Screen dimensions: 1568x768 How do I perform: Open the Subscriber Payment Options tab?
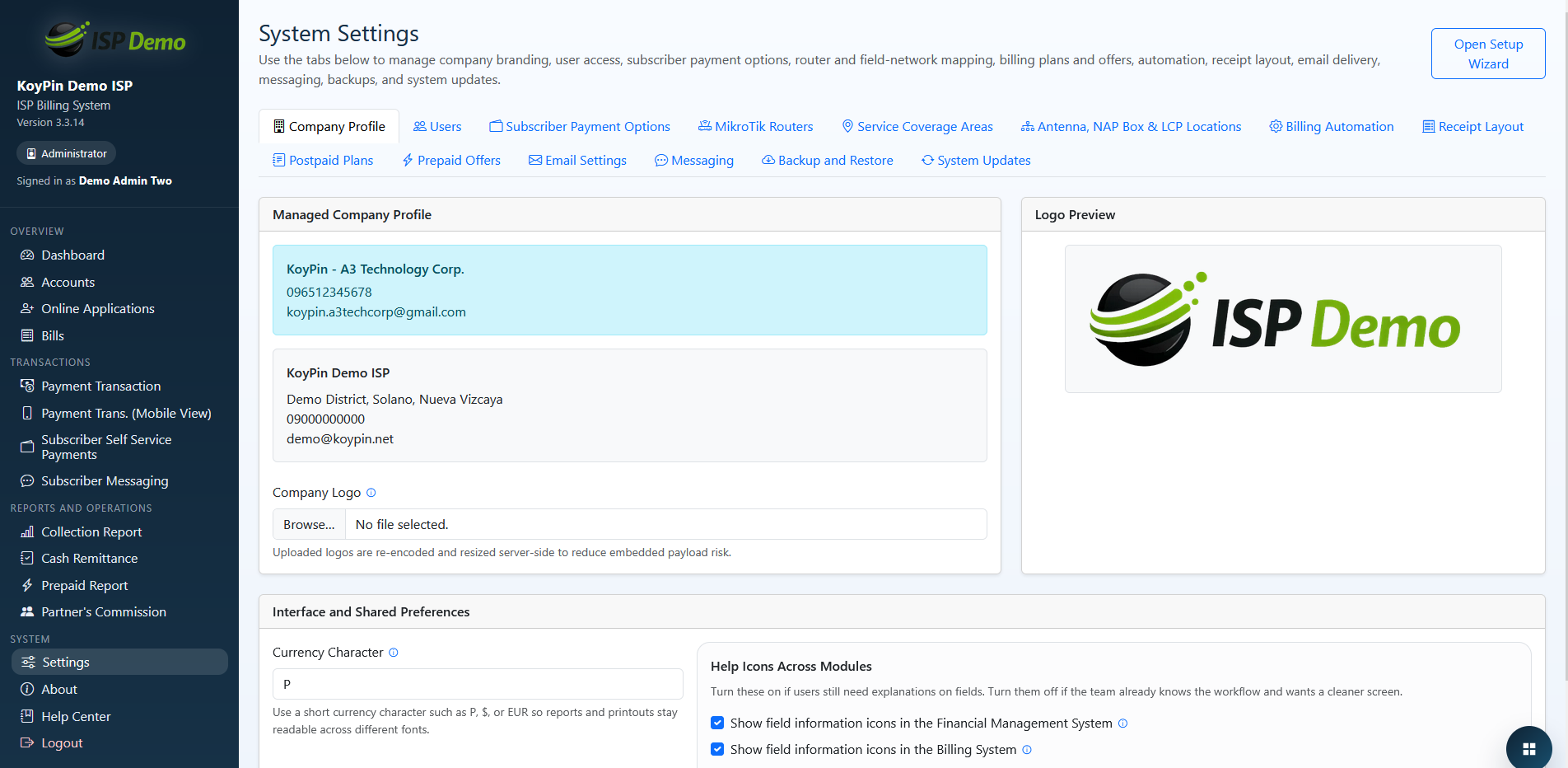click(x=580, y=126)
